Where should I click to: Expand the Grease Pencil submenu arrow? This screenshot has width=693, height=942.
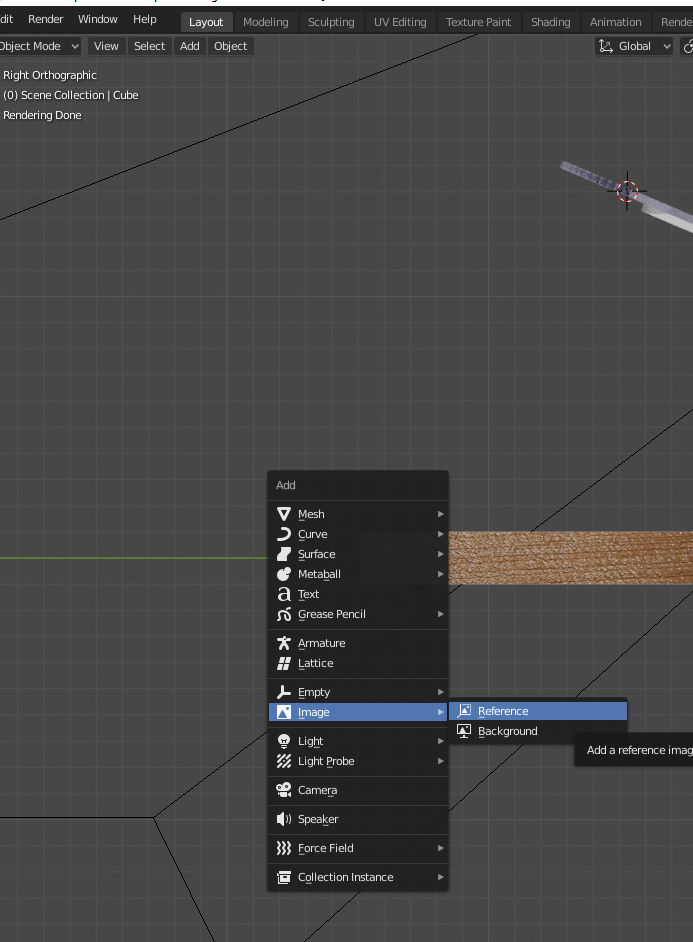(440, 614)
